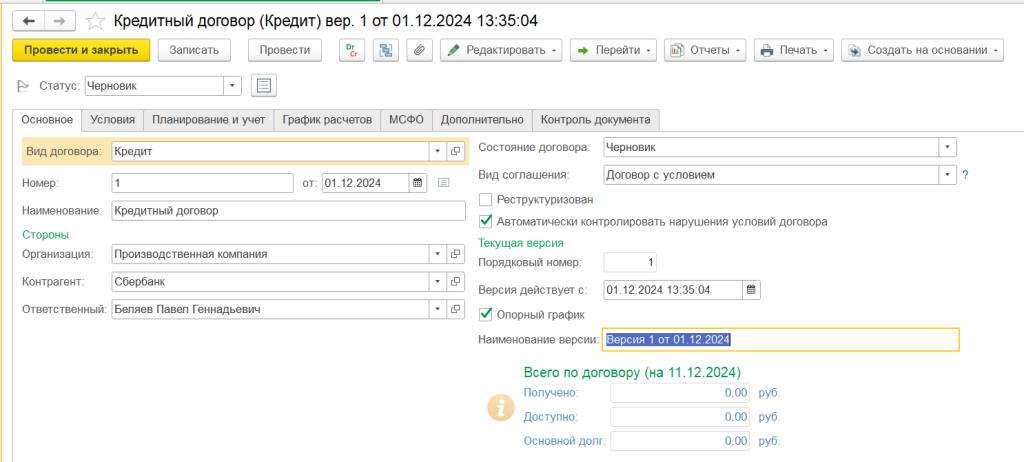
Task: Click the Основной долг link
Action: click(566, 441)
